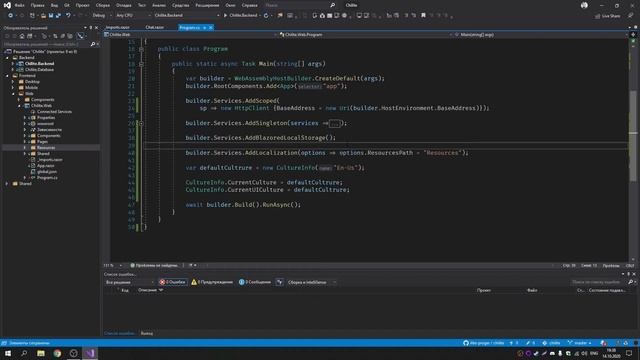Start debugging with green play button
640x360 pixels.
coord(225,16)
